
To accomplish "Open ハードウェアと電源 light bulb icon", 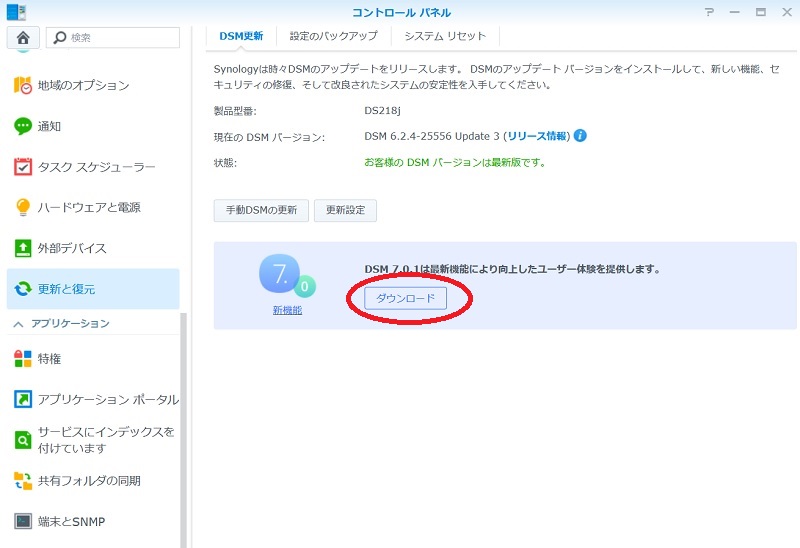I will point(22,207).
